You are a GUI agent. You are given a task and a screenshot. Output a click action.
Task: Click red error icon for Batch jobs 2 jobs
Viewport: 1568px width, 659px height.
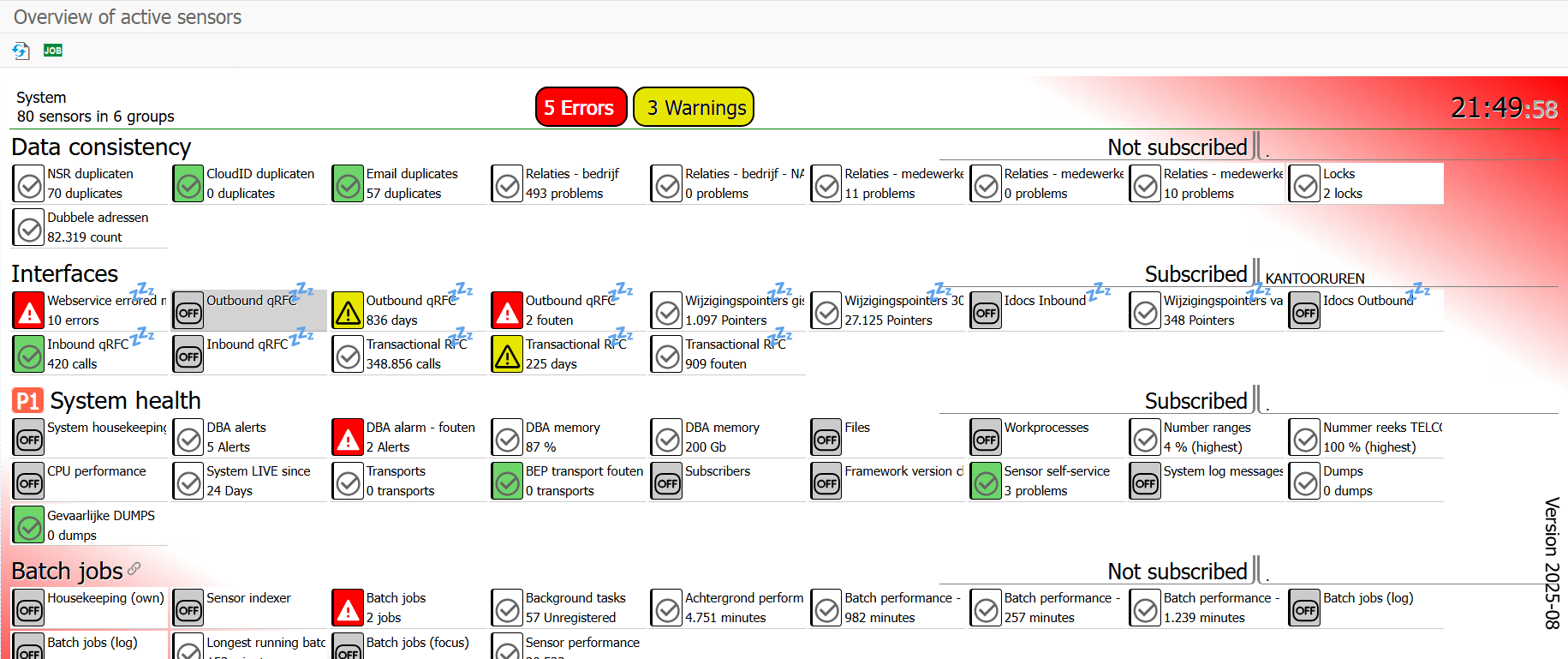[x=348, y=608]
